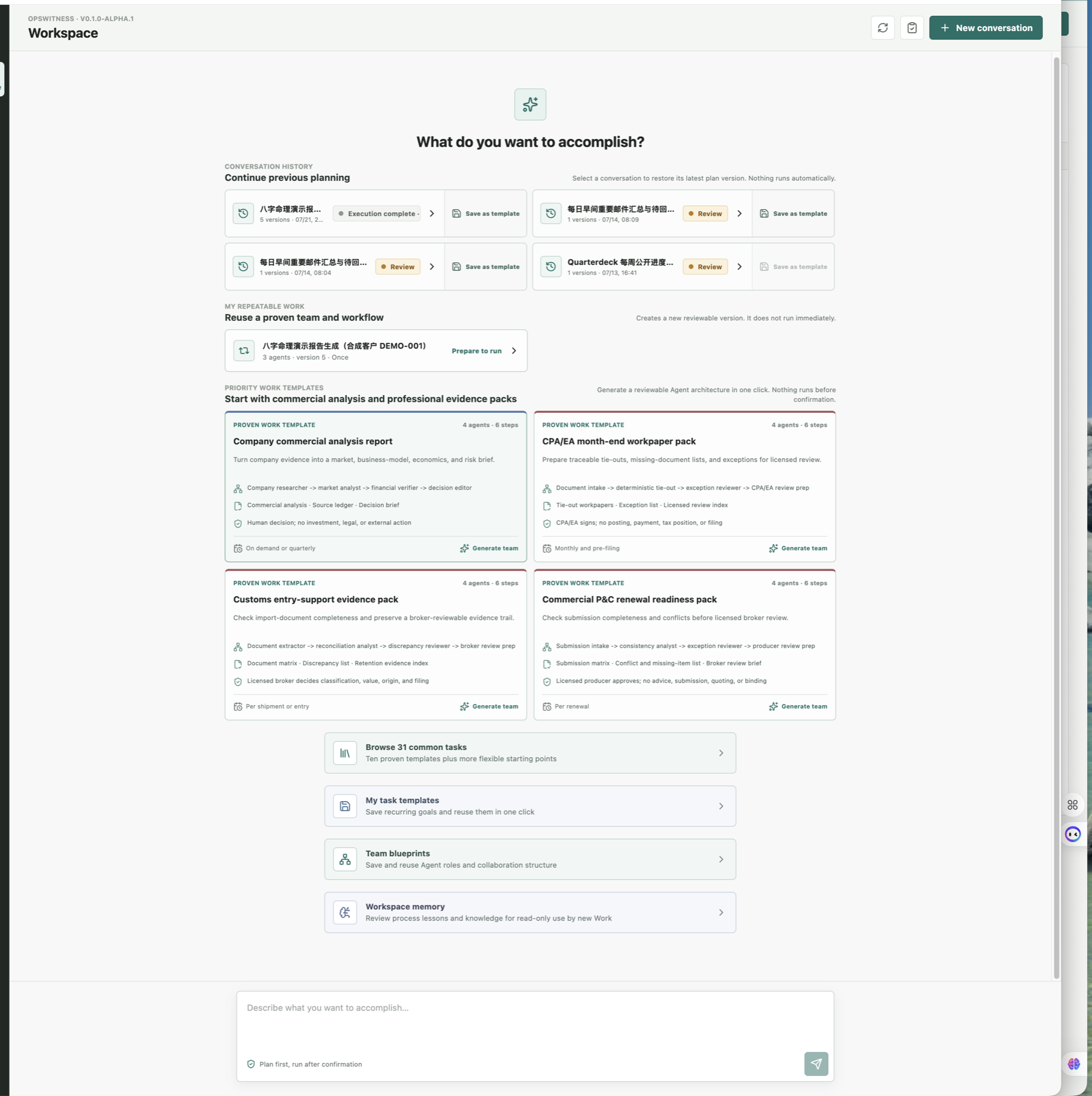This screenshot has width=1092, height=1096.
Task: Click the document icon next to Tie-out workpapers
Action: 546,506
